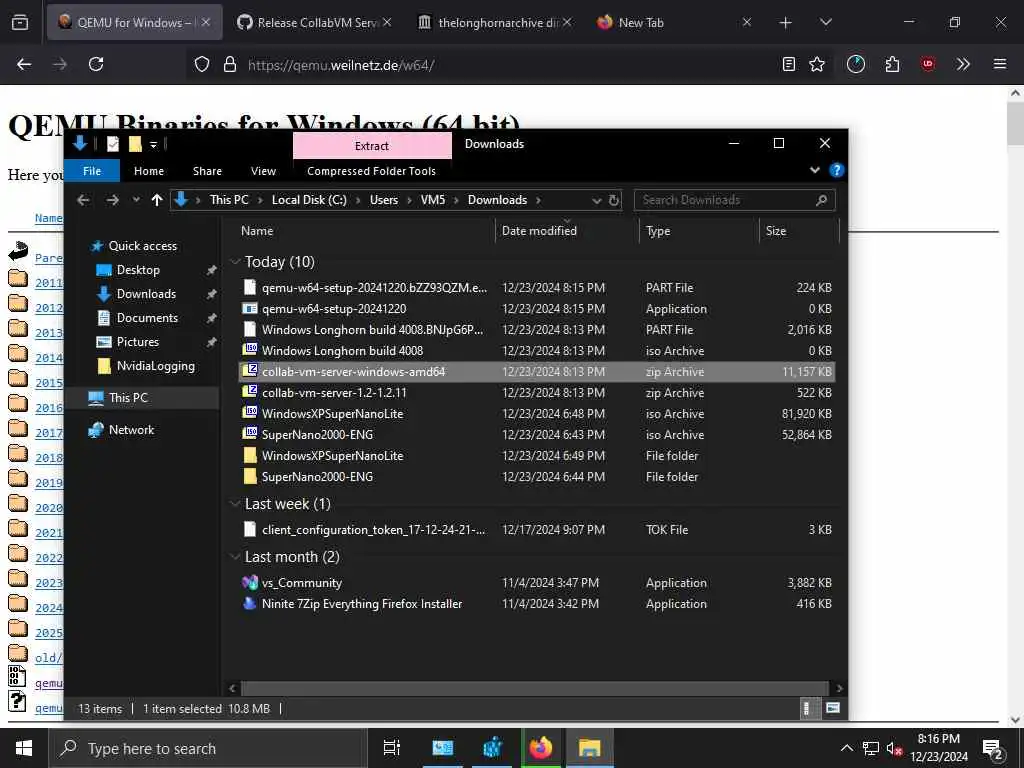1024x768 pixels.
Task: Open the Home ribbon tab
Action: [x=149, y=171]
